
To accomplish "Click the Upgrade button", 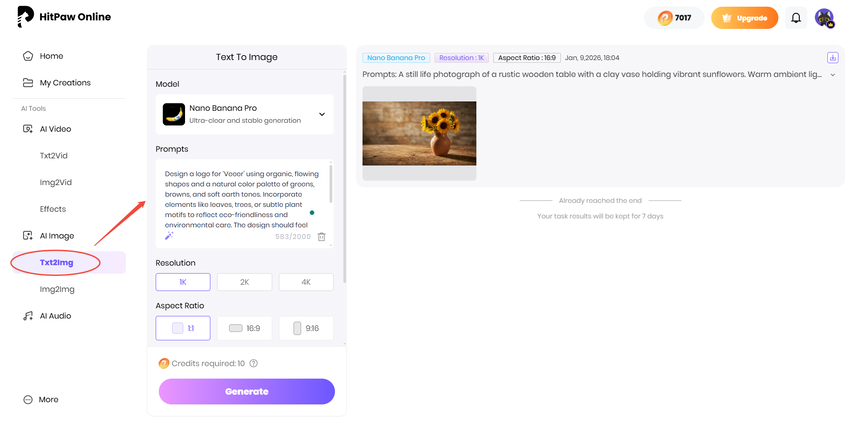I will [x=744, y=18].
